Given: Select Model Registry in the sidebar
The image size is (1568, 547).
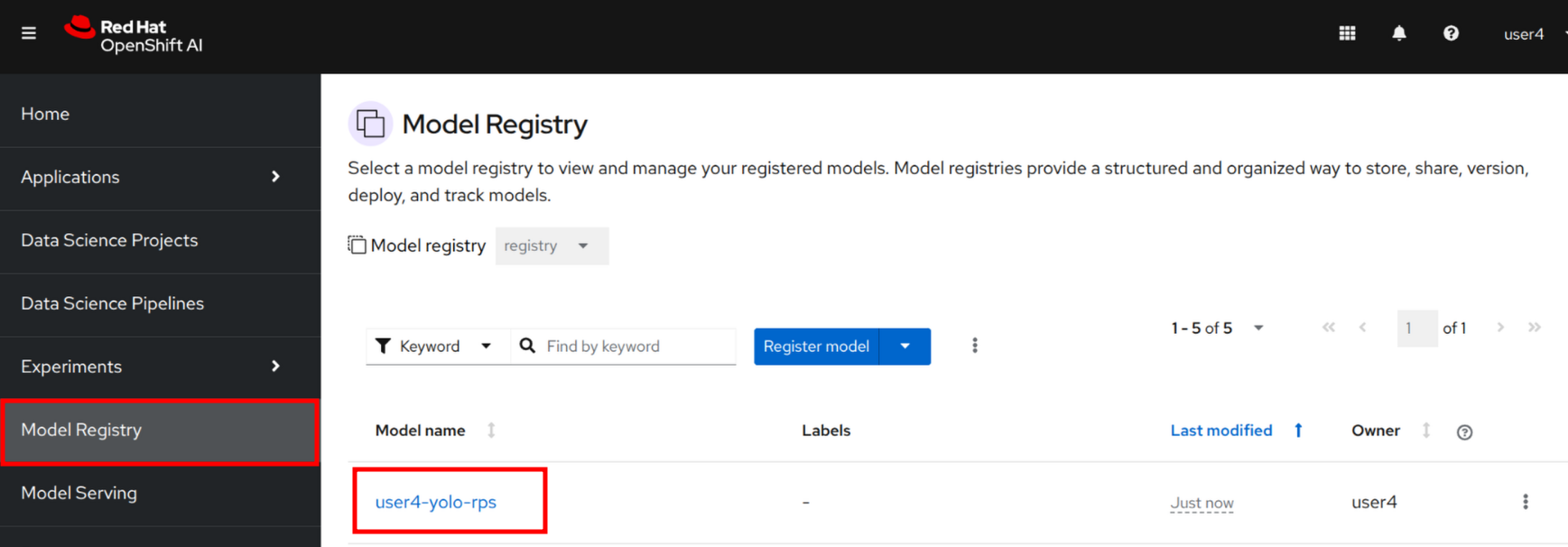Looking at the screenshot, I should (x=161, y=431).
